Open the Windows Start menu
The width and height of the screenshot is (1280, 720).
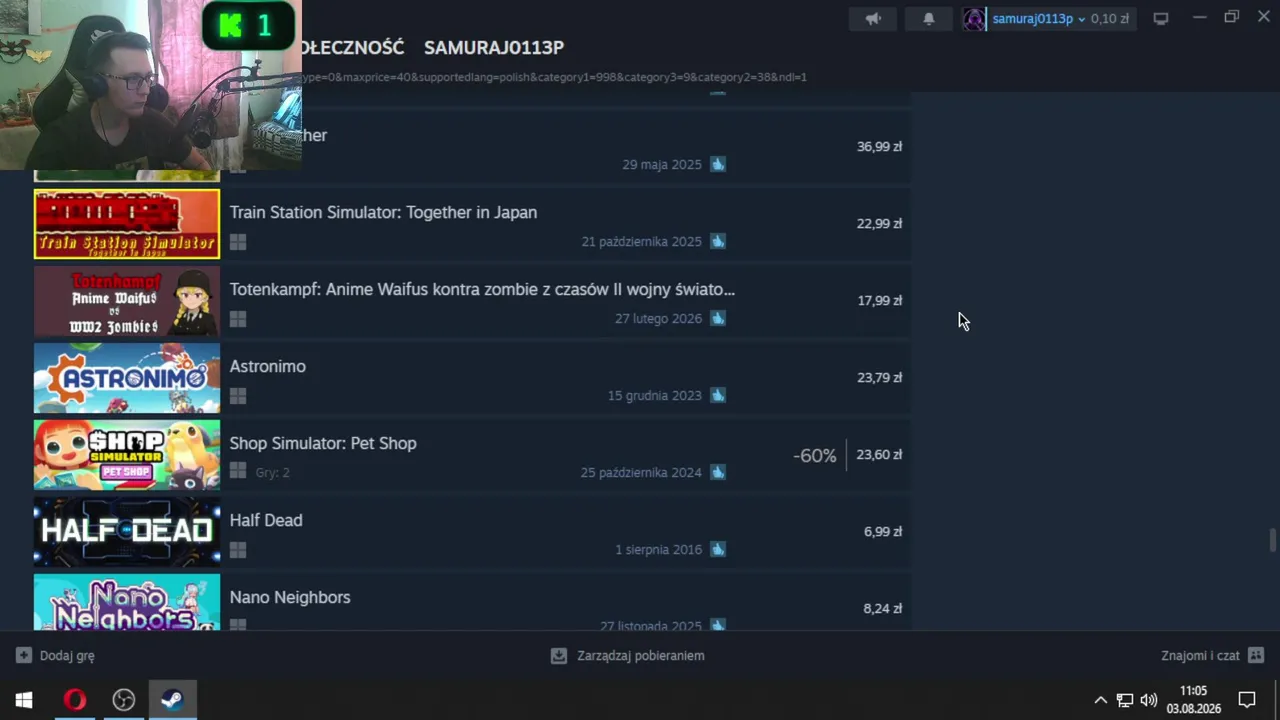click(x=24, y=700)
